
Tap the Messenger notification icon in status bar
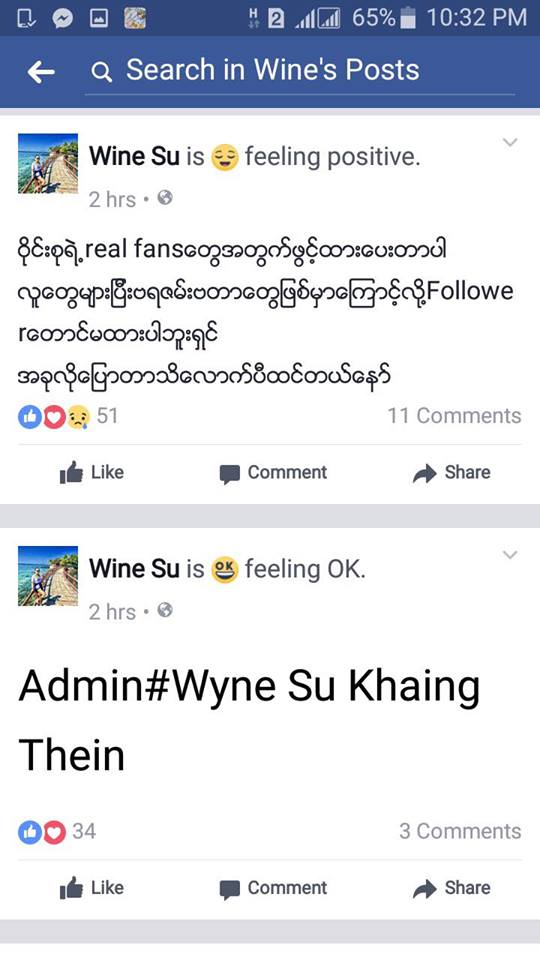click(x=62, y=19)
